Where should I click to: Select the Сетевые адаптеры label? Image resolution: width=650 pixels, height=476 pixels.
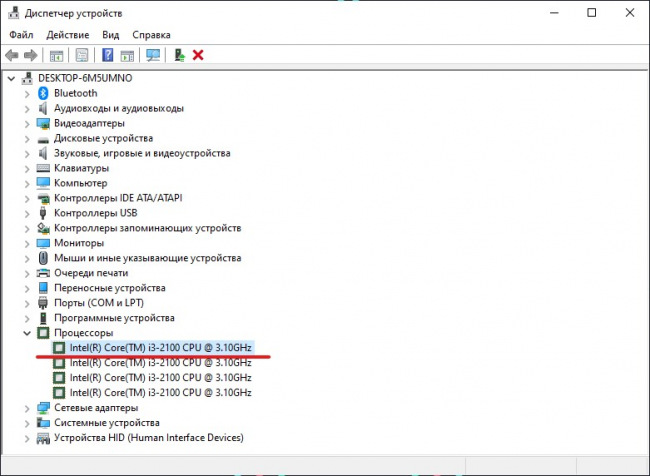tap(96, 408)
